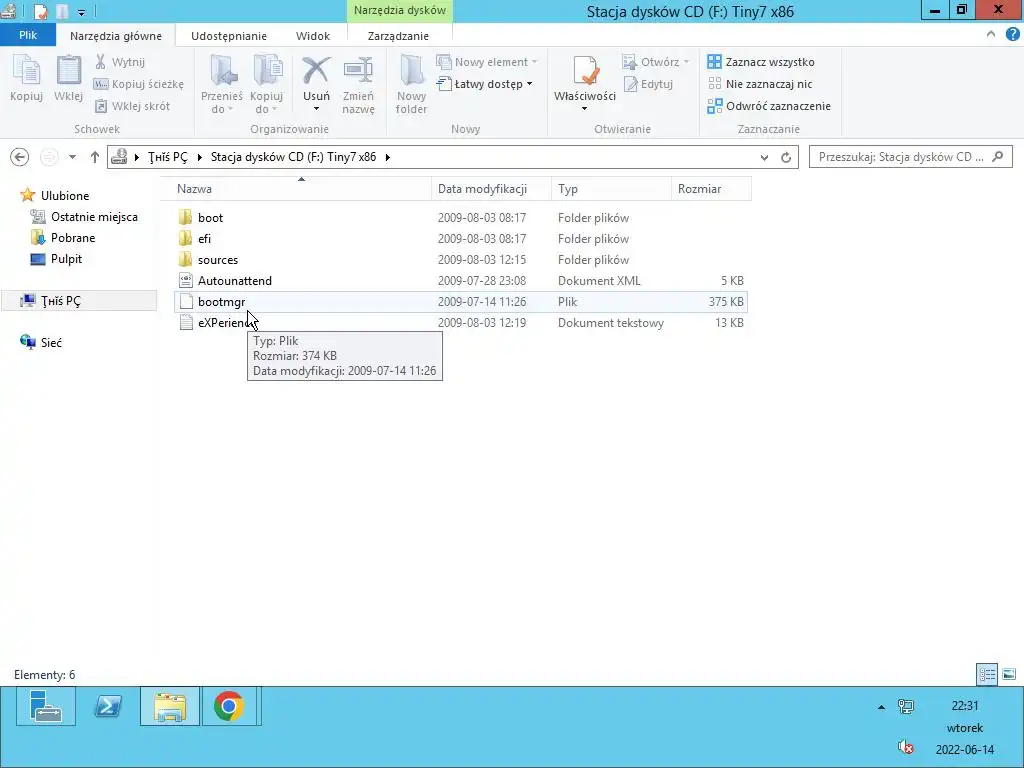
Task: Click the Właściwości icon
Action: point(585,72)
